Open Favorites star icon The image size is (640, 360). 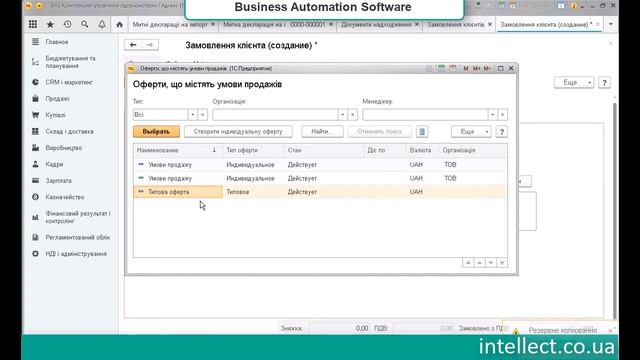click(x=50, y=24)
